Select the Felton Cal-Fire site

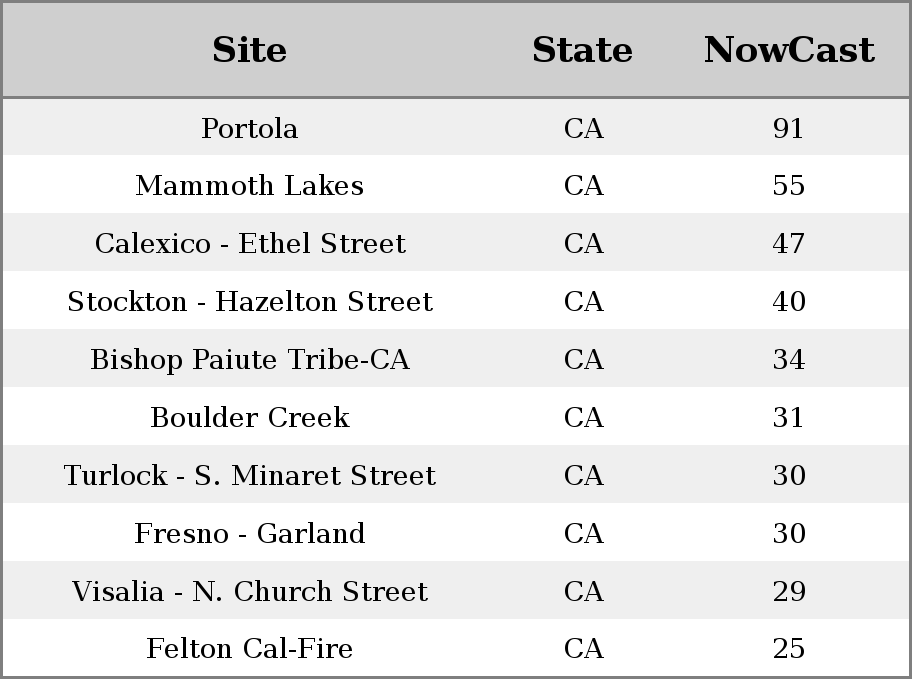[250, 649]
